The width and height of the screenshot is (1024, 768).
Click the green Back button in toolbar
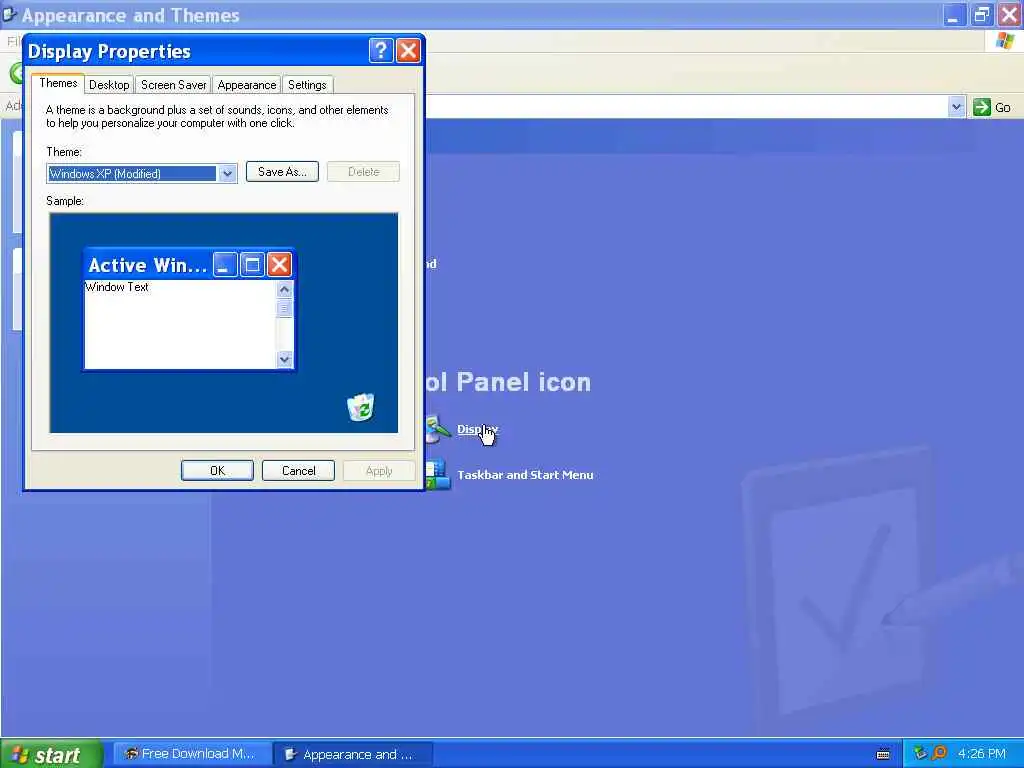17,72
